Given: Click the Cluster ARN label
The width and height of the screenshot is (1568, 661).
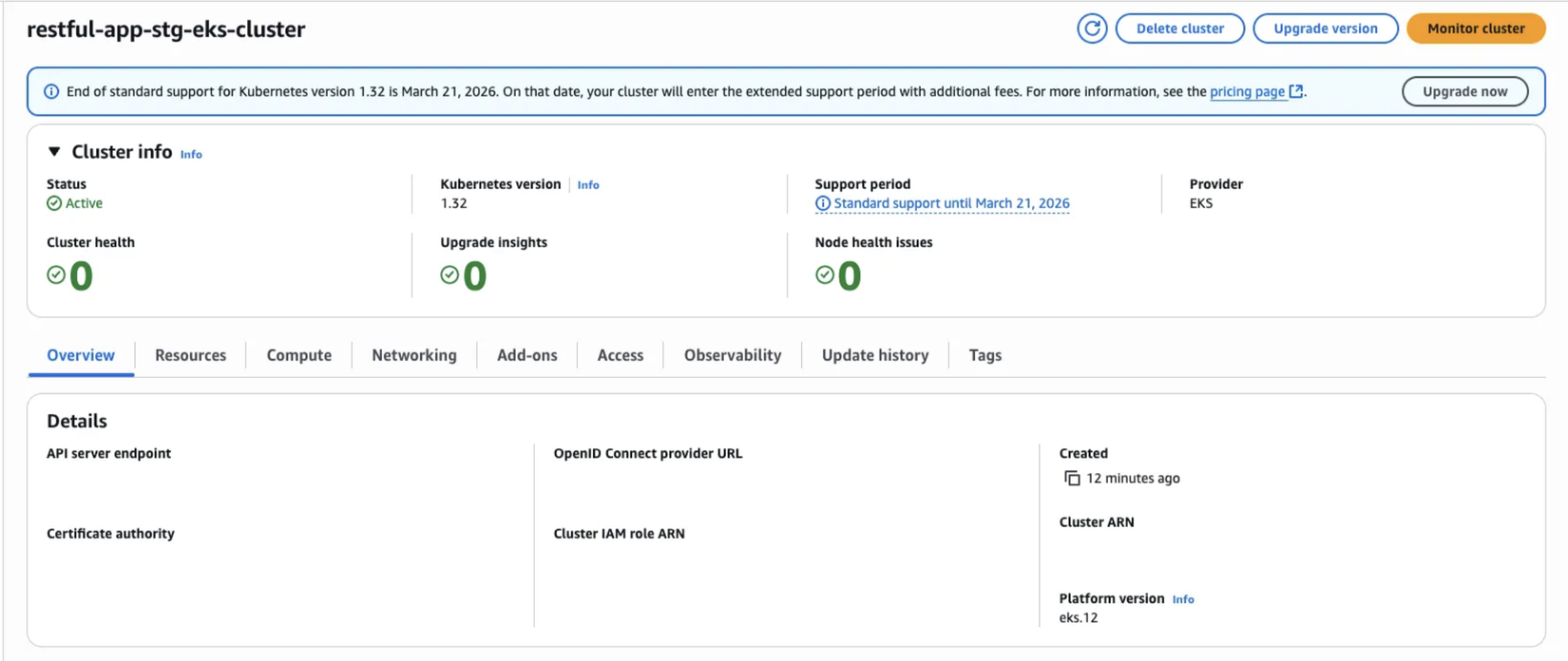Looking at the screenshot, I should tap(1097, 522).
